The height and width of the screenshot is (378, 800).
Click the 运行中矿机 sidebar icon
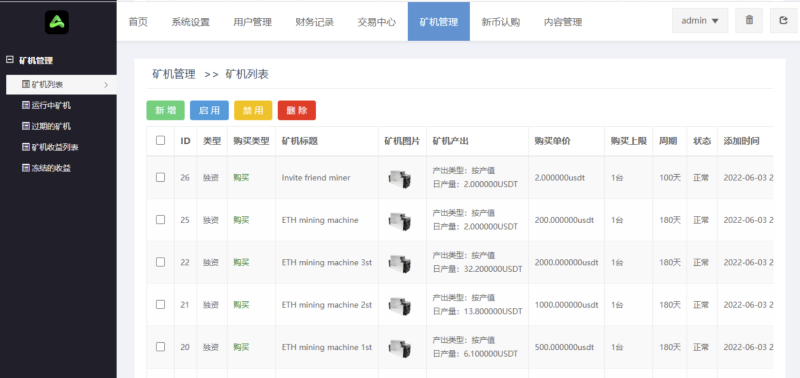[26, 105]
